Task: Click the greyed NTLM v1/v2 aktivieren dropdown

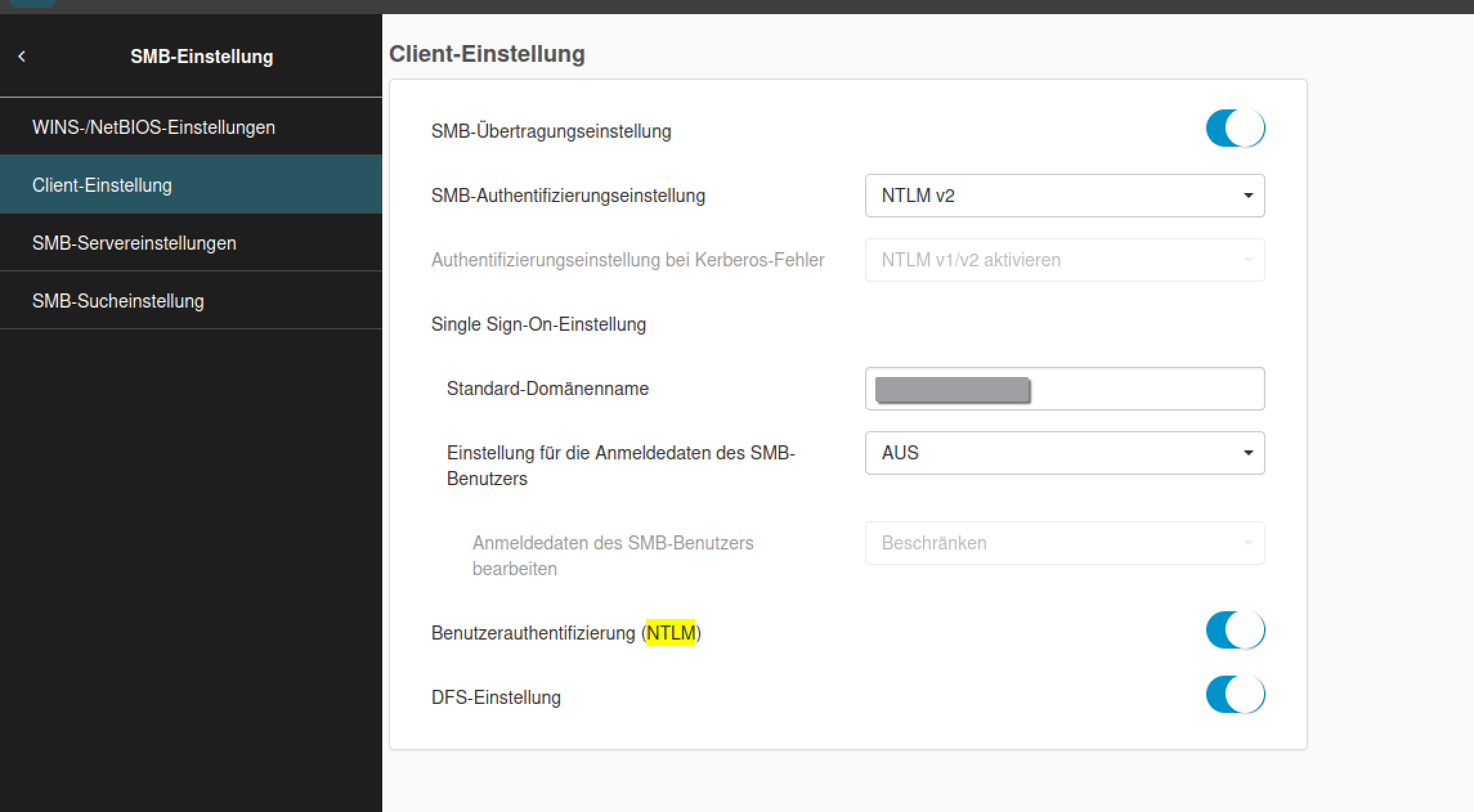Action: click(x=1064, y=260)
